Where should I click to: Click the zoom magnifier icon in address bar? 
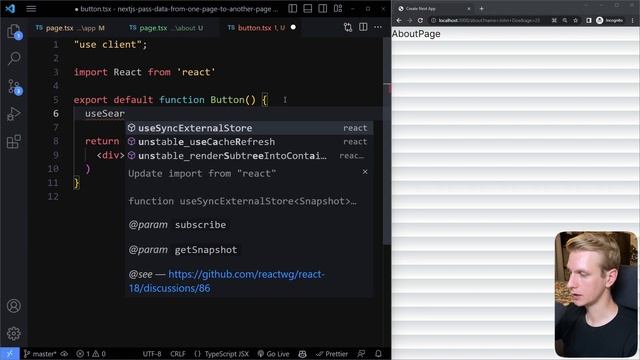click(565, 20)
